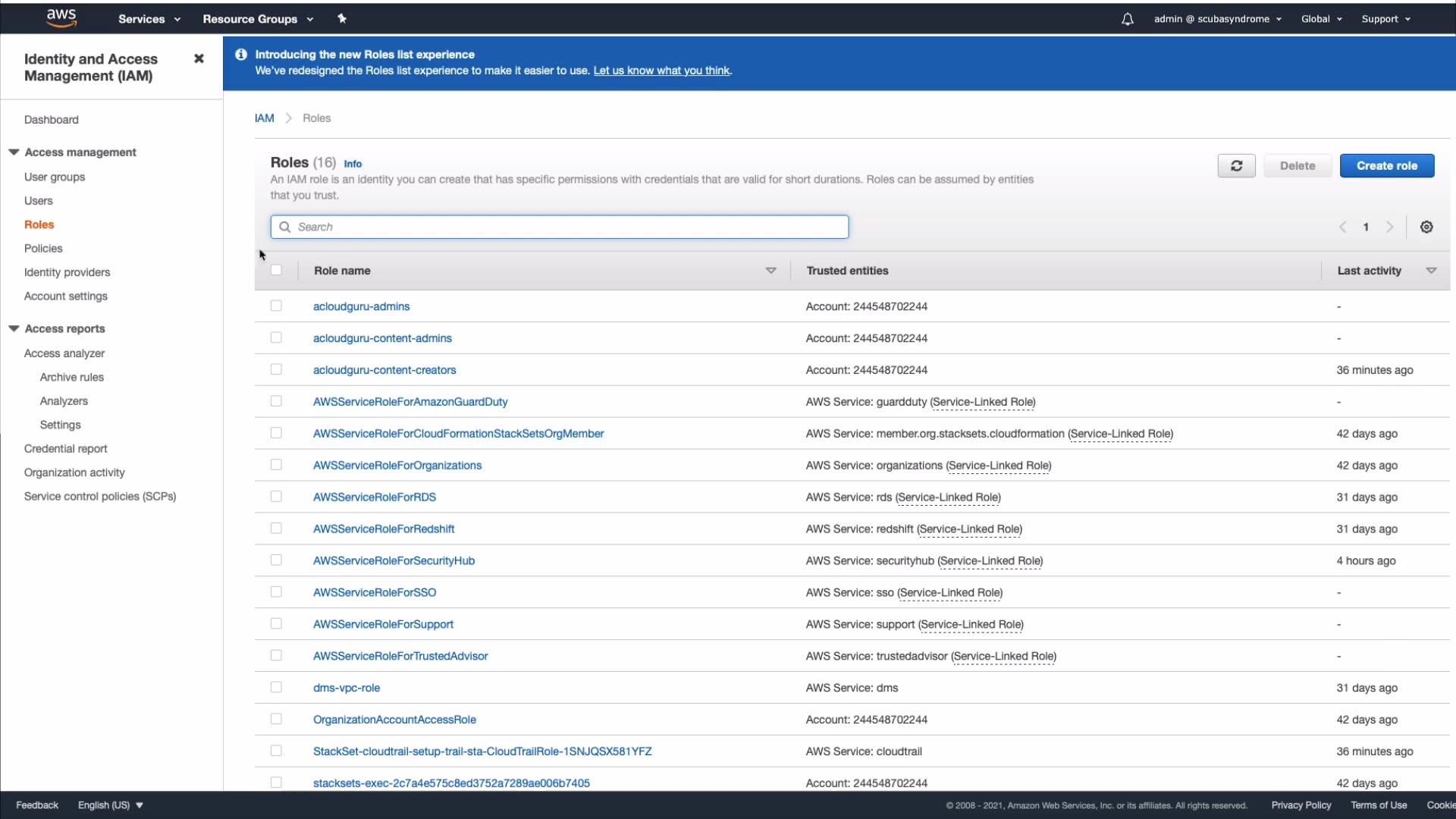Check the acloudguru-admins role checkbox

[x=276, y=306]
